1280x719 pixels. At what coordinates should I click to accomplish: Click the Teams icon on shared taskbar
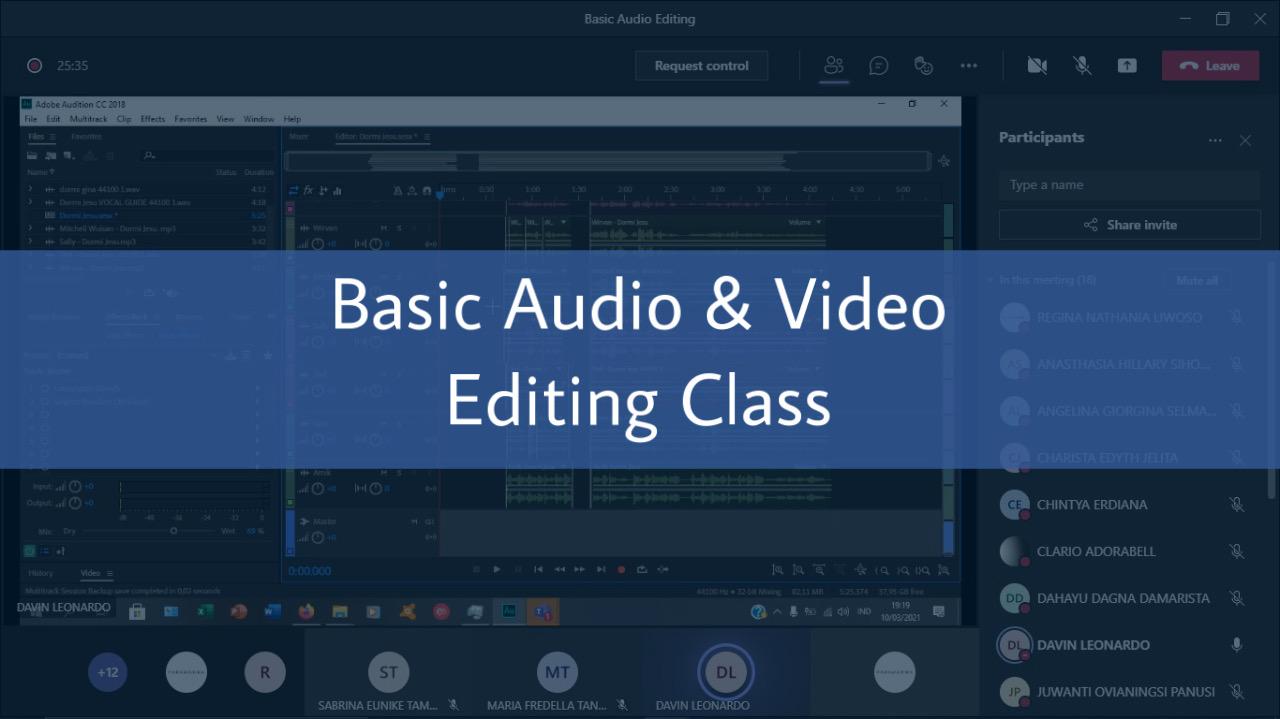click(543, 611)
